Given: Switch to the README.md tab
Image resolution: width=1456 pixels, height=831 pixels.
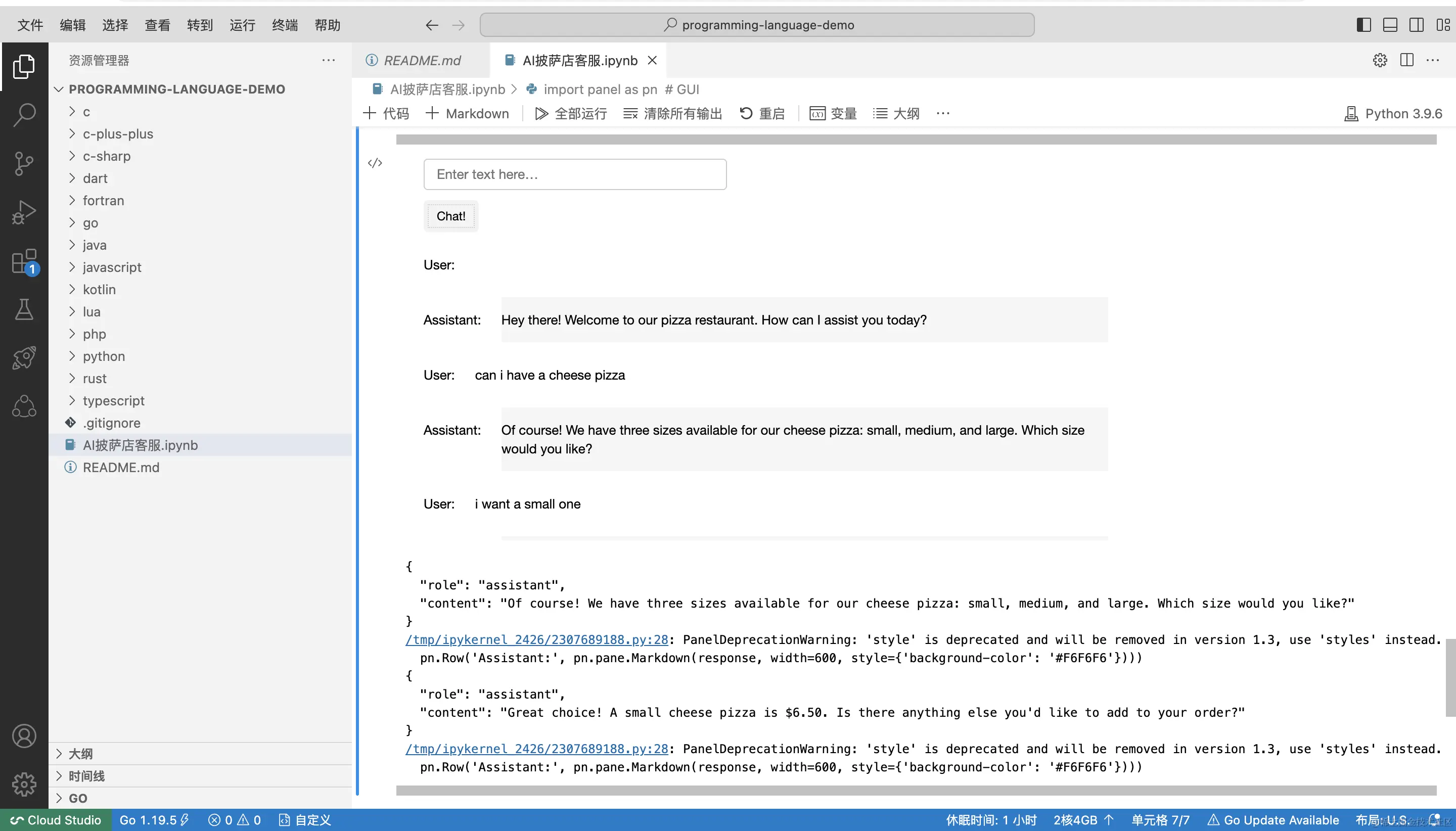Looking at the screenshot, I should click(421, 61).
